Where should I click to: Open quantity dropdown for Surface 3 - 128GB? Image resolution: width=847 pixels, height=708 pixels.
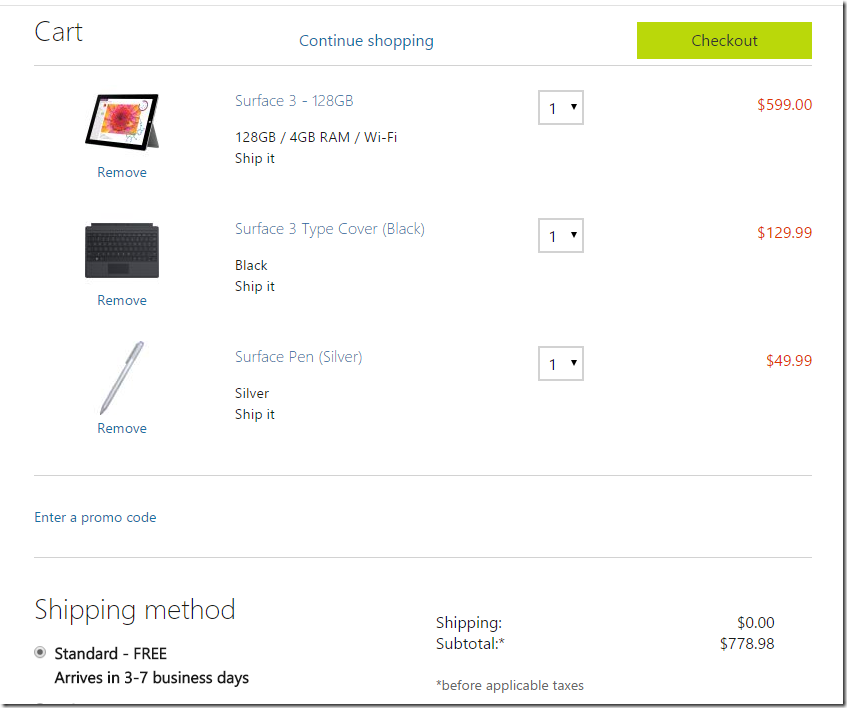tap(560, 108)
